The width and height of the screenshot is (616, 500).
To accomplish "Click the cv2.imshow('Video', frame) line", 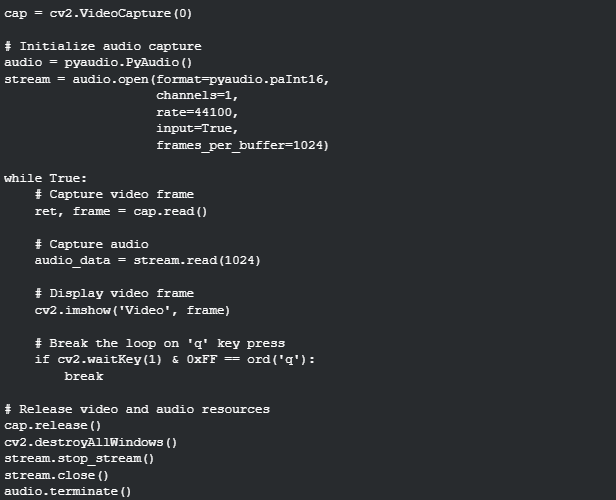I will (132, 310).
